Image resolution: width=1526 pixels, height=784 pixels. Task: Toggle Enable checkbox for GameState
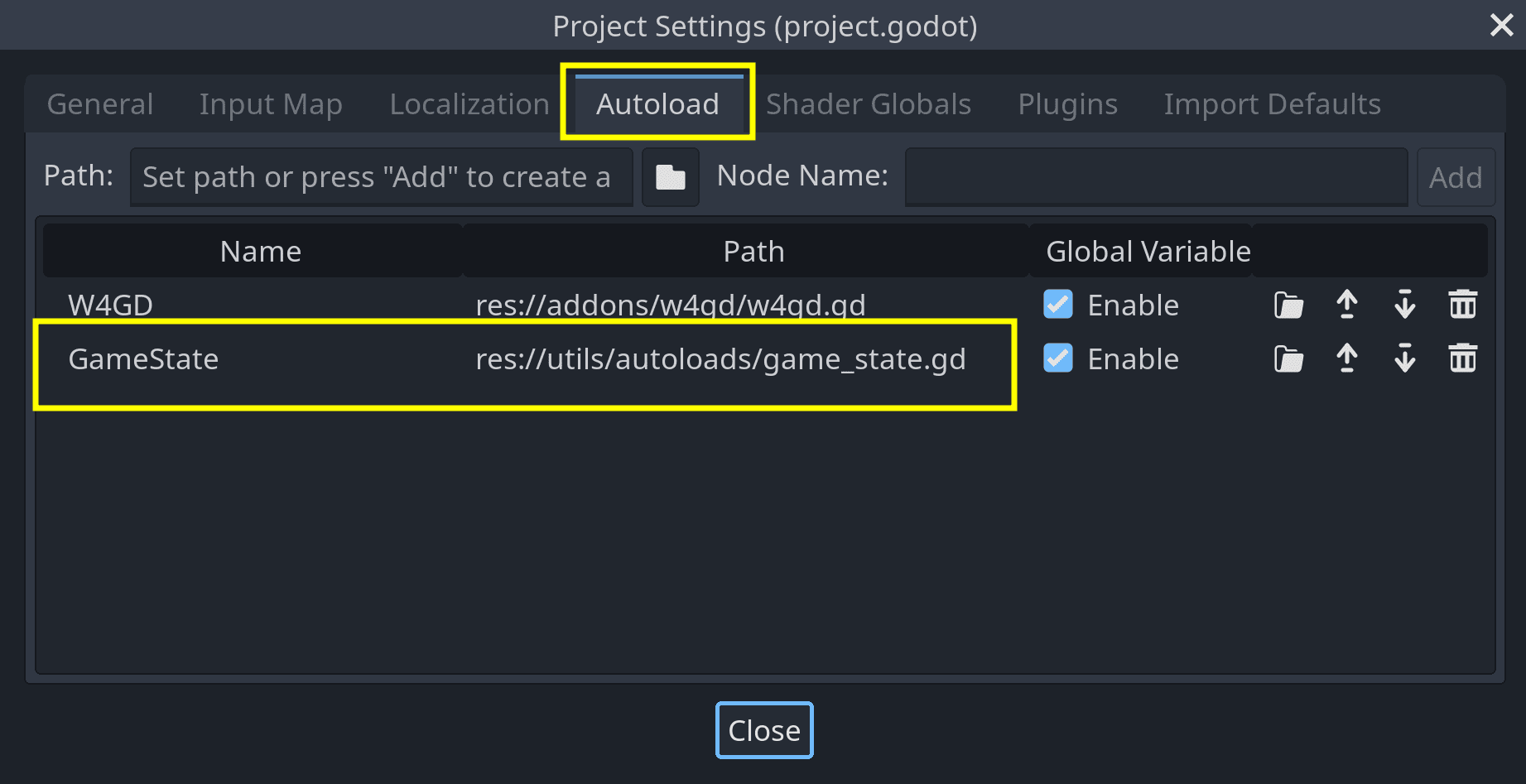click(1058, 358)
